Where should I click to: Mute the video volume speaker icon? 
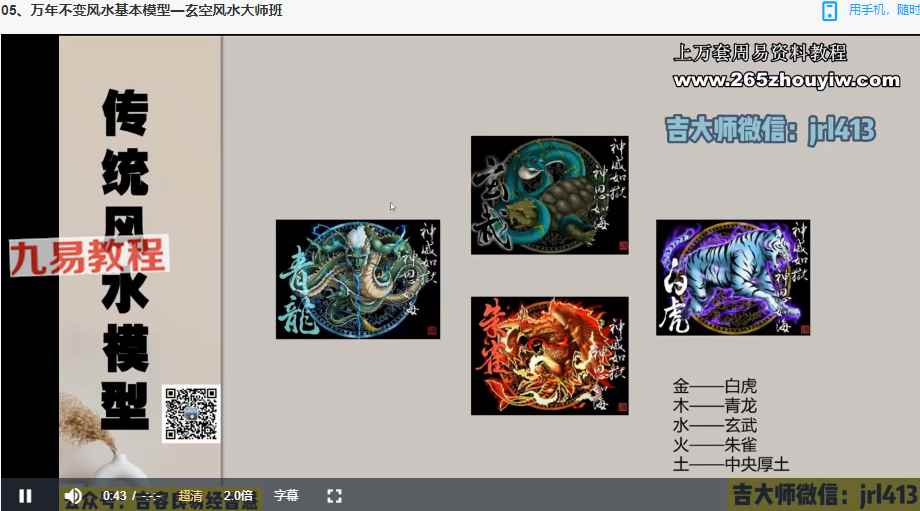click(x=73, y=496)
